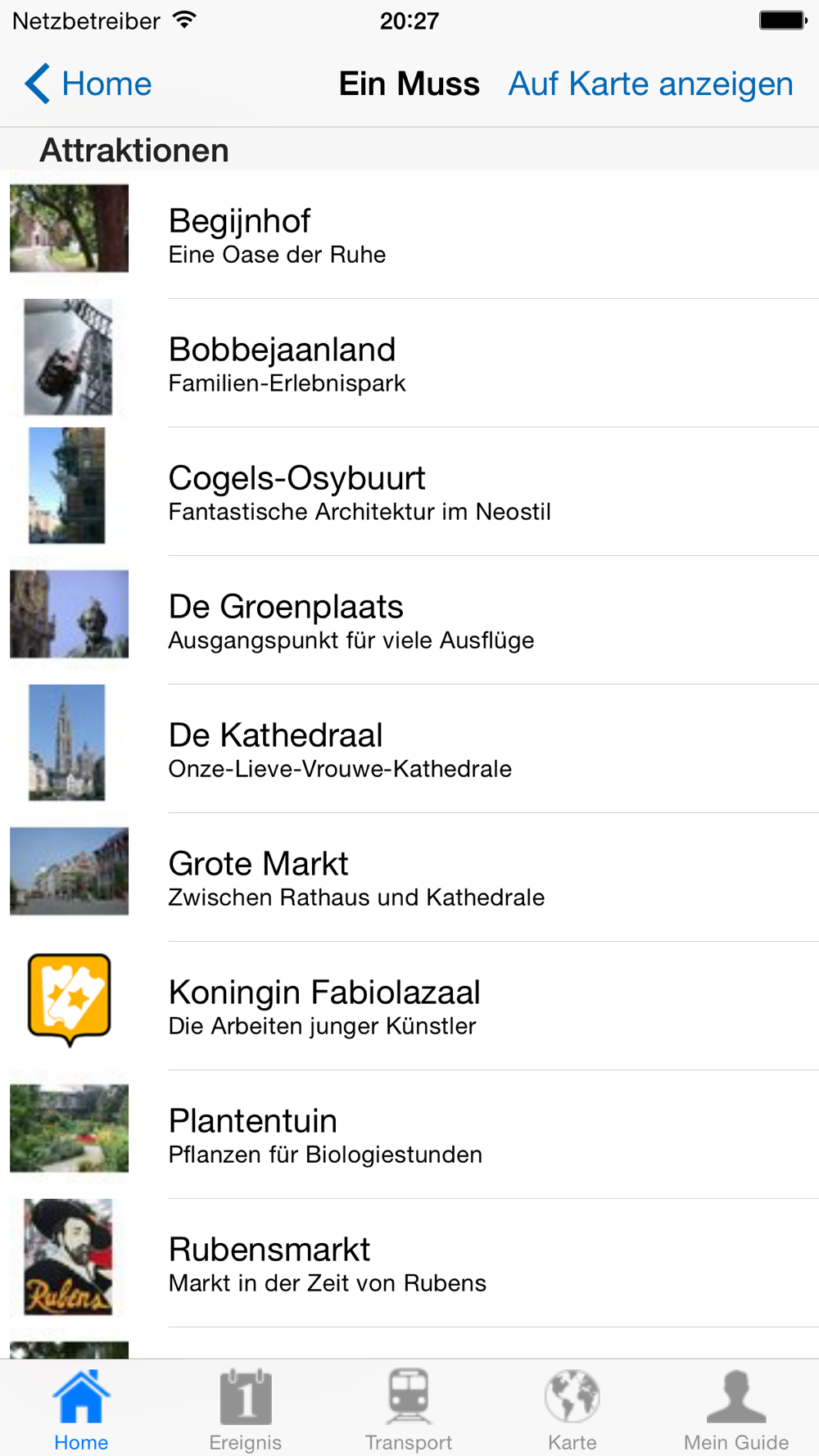Open the Ereignis calendar tab icon
819x1456 pixels.
click(x=245, y=1396)
